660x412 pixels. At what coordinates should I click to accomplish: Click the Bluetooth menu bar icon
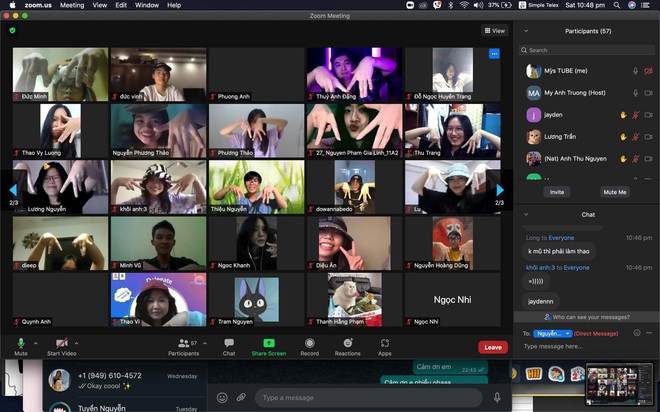coord(450,5)
